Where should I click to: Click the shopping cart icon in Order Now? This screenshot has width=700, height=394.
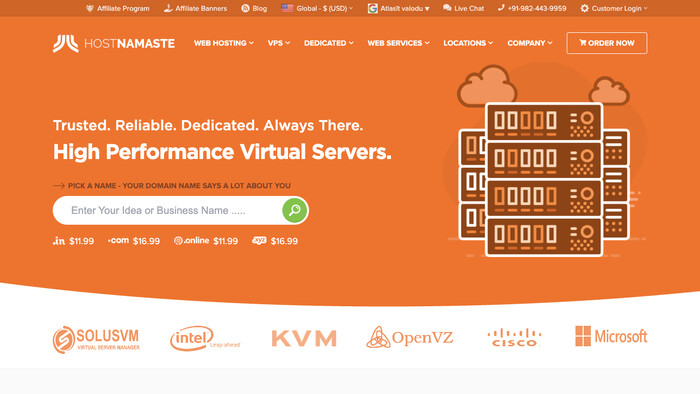(583, 43)
